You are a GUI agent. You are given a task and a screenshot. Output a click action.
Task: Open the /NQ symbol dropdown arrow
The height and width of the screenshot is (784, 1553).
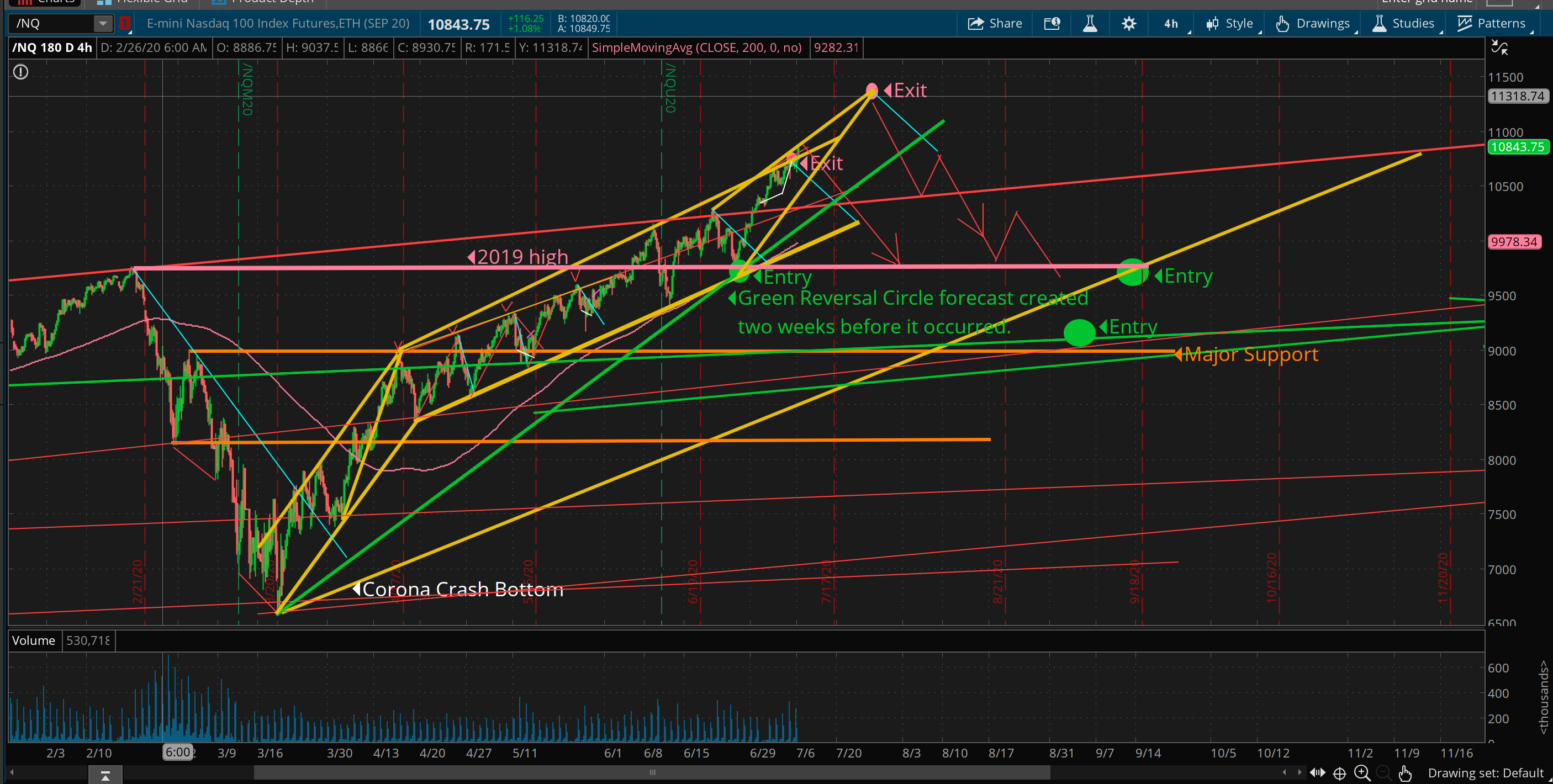(103, 24)
